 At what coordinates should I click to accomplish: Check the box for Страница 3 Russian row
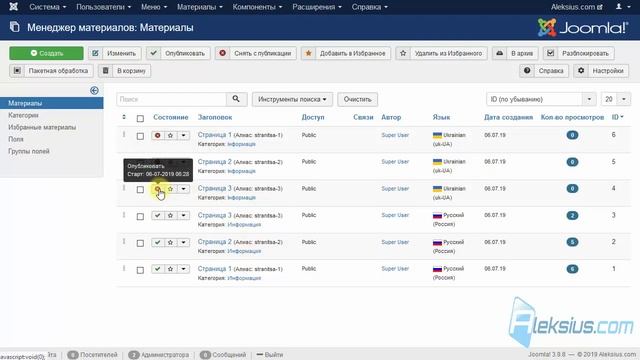click(140, 216)
